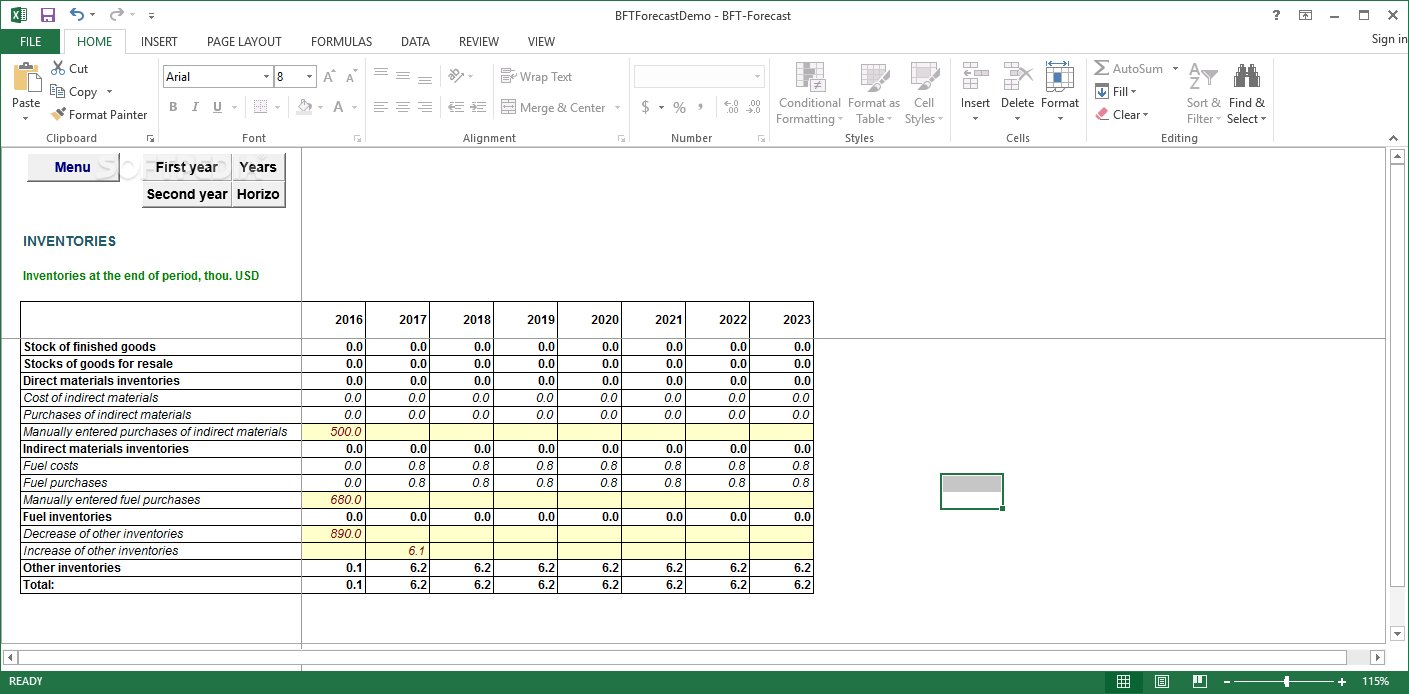The width and height of the screenshot is (1409, 694).
Task: Activate the Format Painter
Action: pyautogui.click(x=99, y=114)
